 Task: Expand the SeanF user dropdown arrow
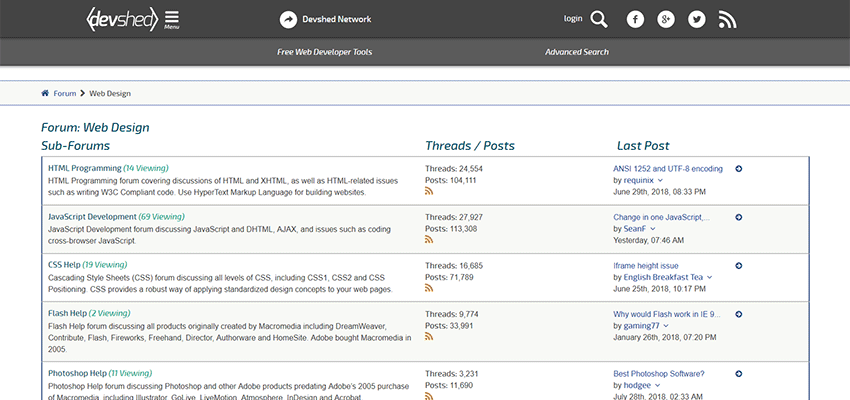click(x=654, y=229)
